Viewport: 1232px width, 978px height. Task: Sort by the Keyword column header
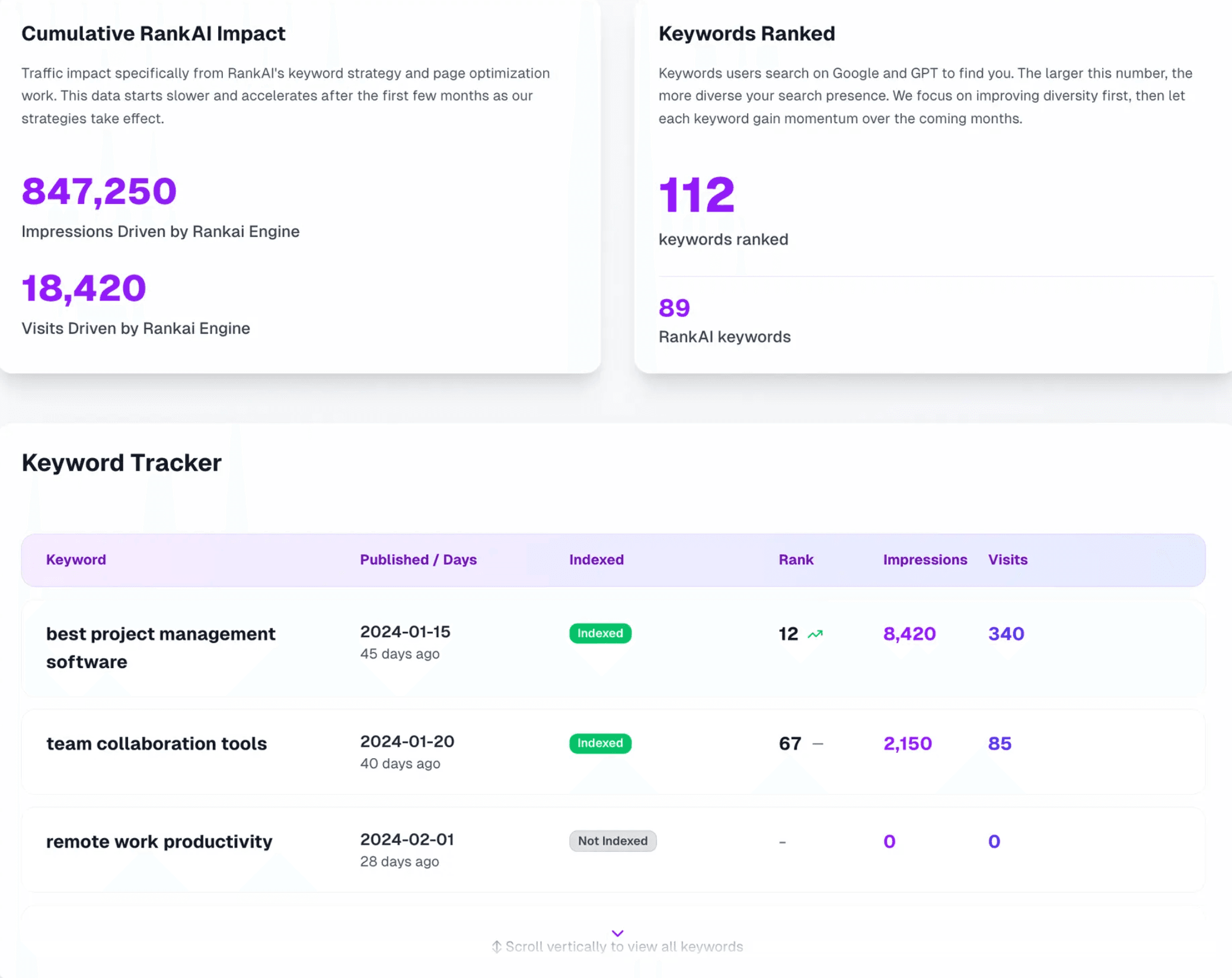point(76,560)
